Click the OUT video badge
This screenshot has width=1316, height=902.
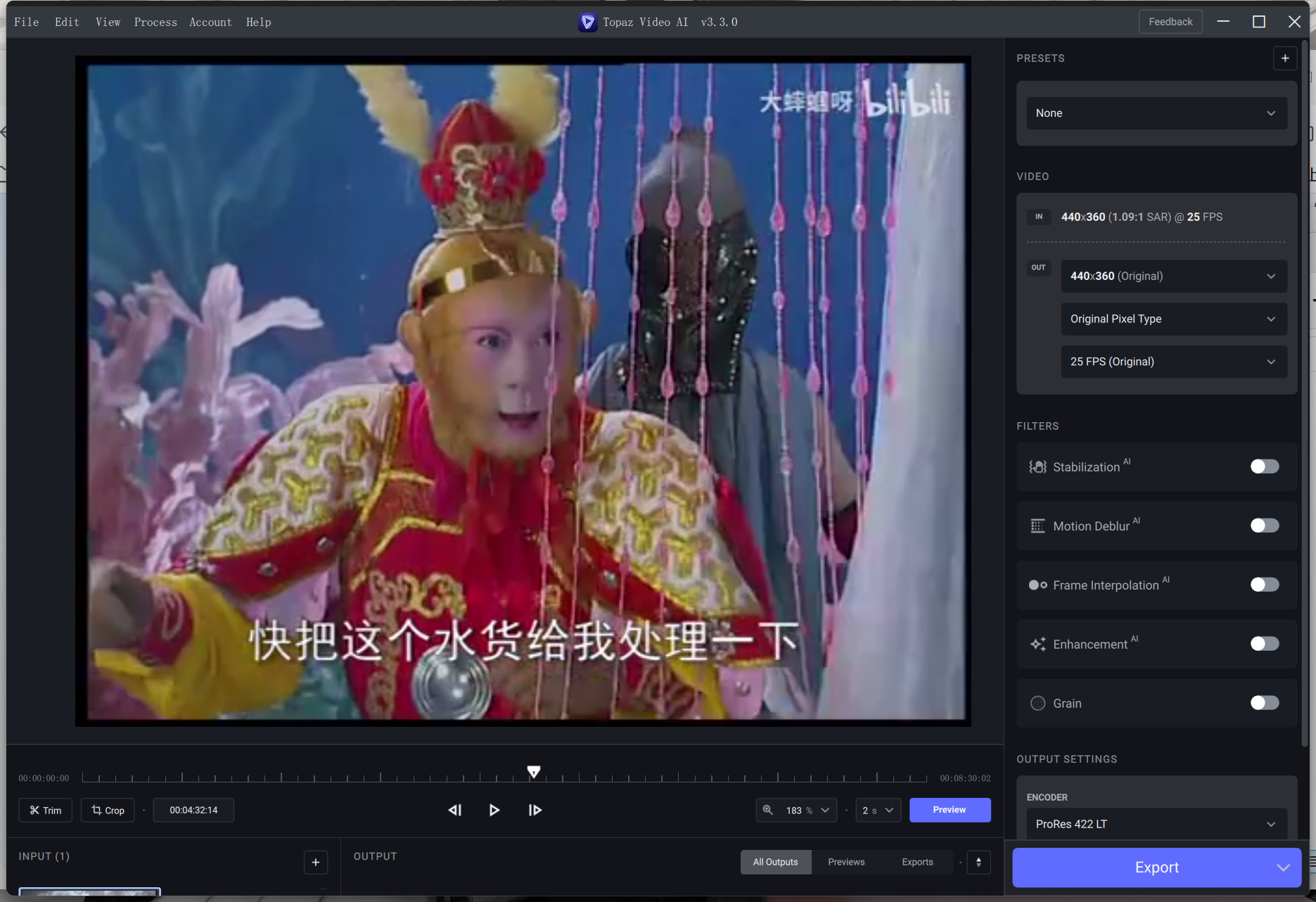[x=1039, y=267]
